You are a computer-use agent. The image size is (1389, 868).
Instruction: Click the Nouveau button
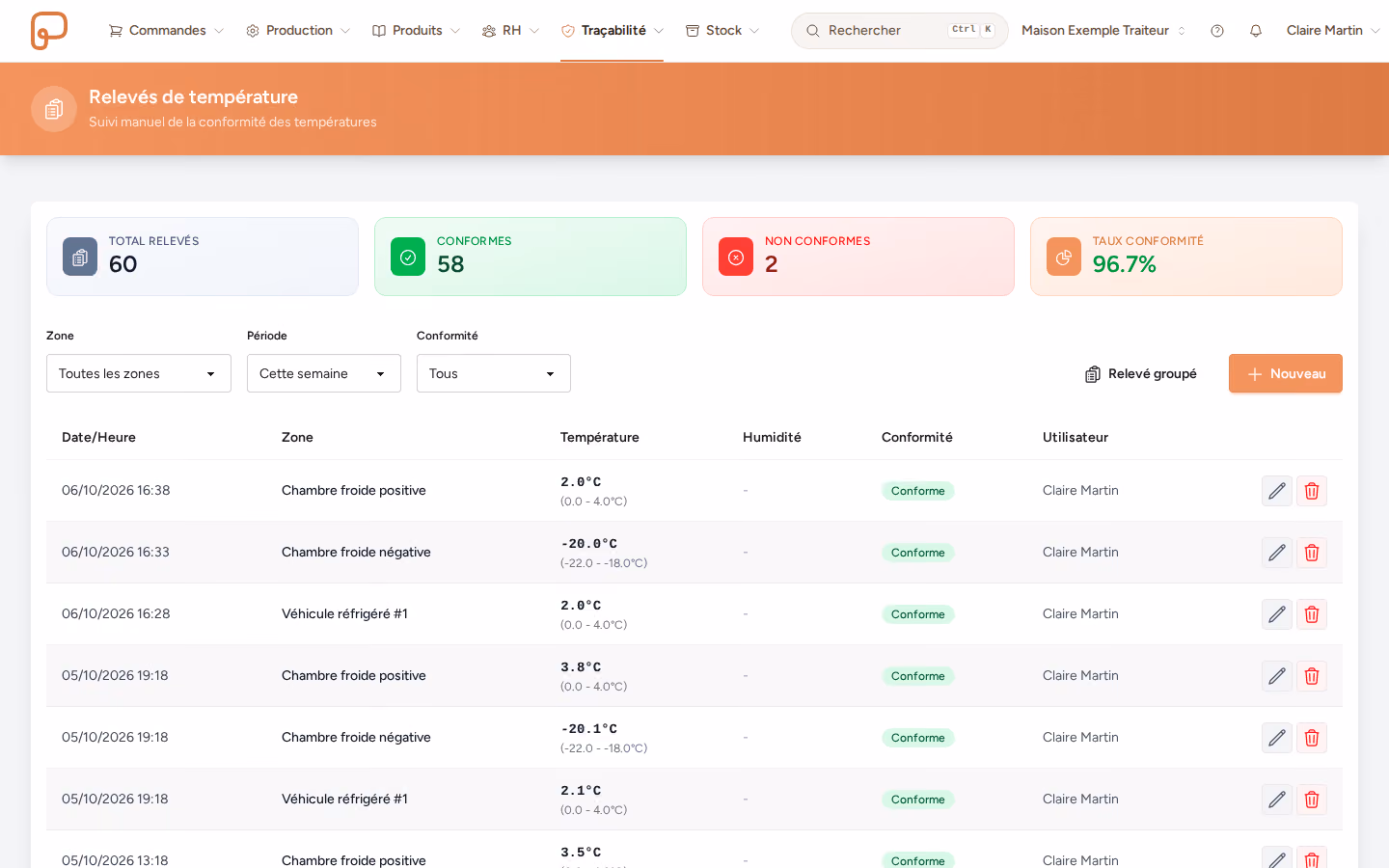click(x=1286, y=373)
